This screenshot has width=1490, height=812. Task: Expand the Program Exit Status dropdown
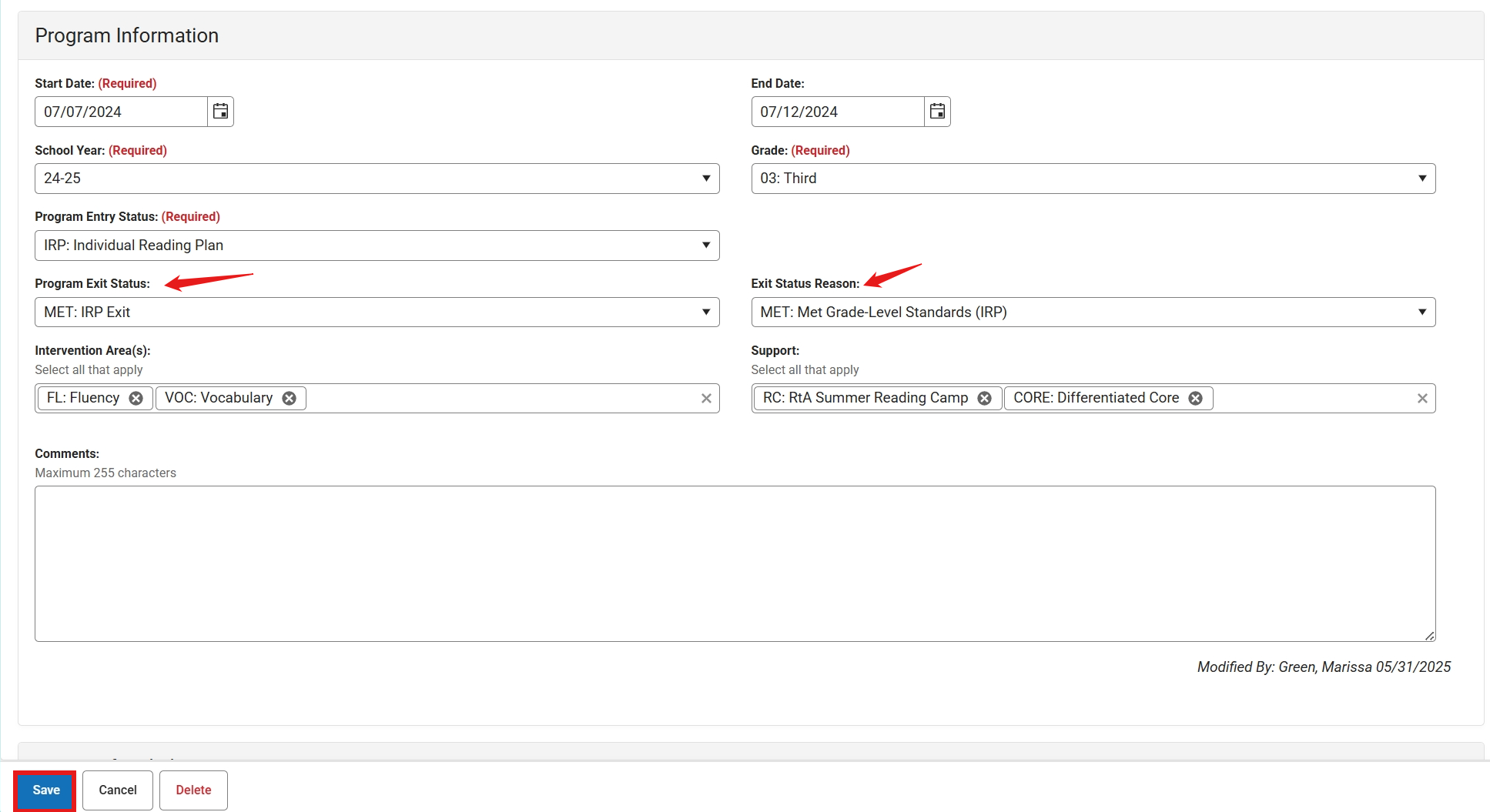[377, 312]
